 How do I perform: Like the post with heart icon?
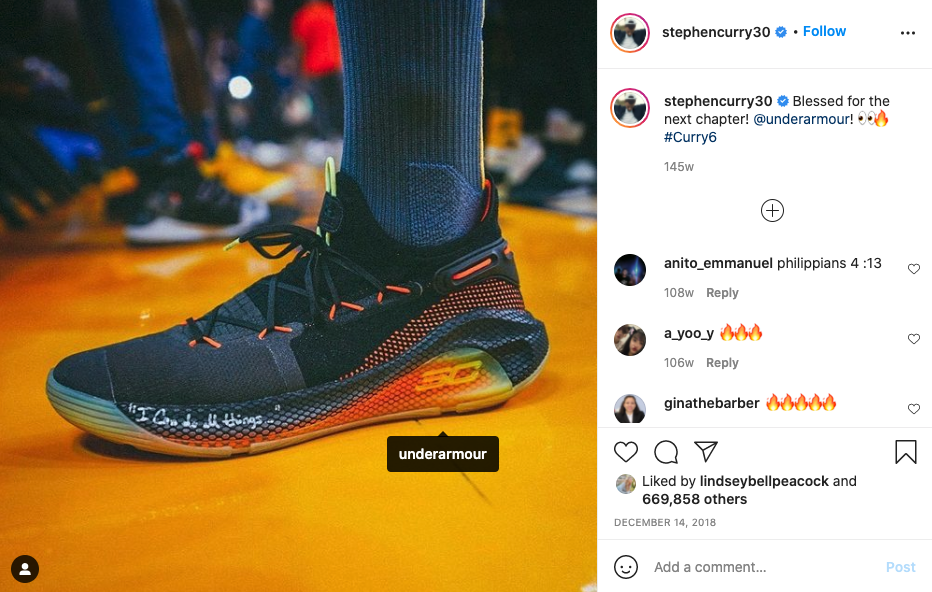[x=625, y=452]
